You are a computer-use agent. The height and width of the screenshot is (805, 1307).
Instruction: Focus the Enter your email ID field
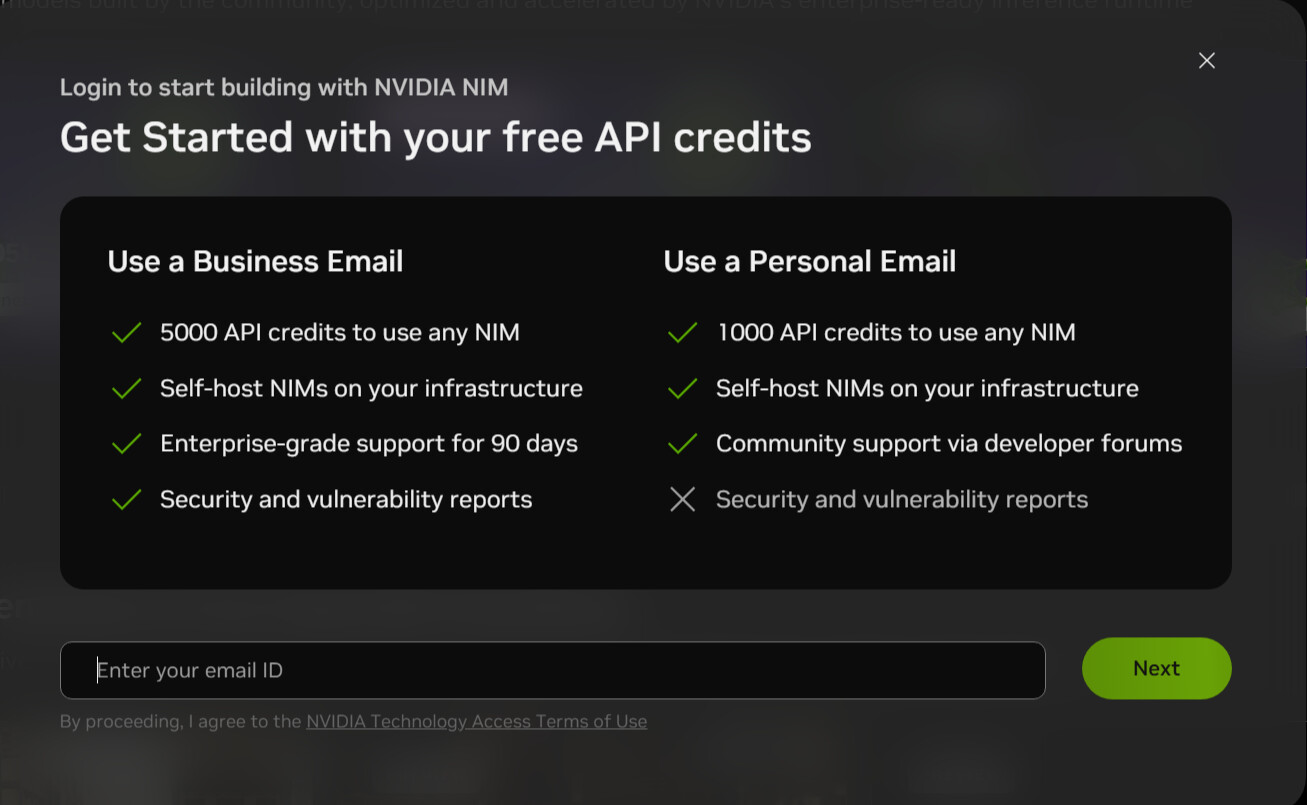click(553, 670)
